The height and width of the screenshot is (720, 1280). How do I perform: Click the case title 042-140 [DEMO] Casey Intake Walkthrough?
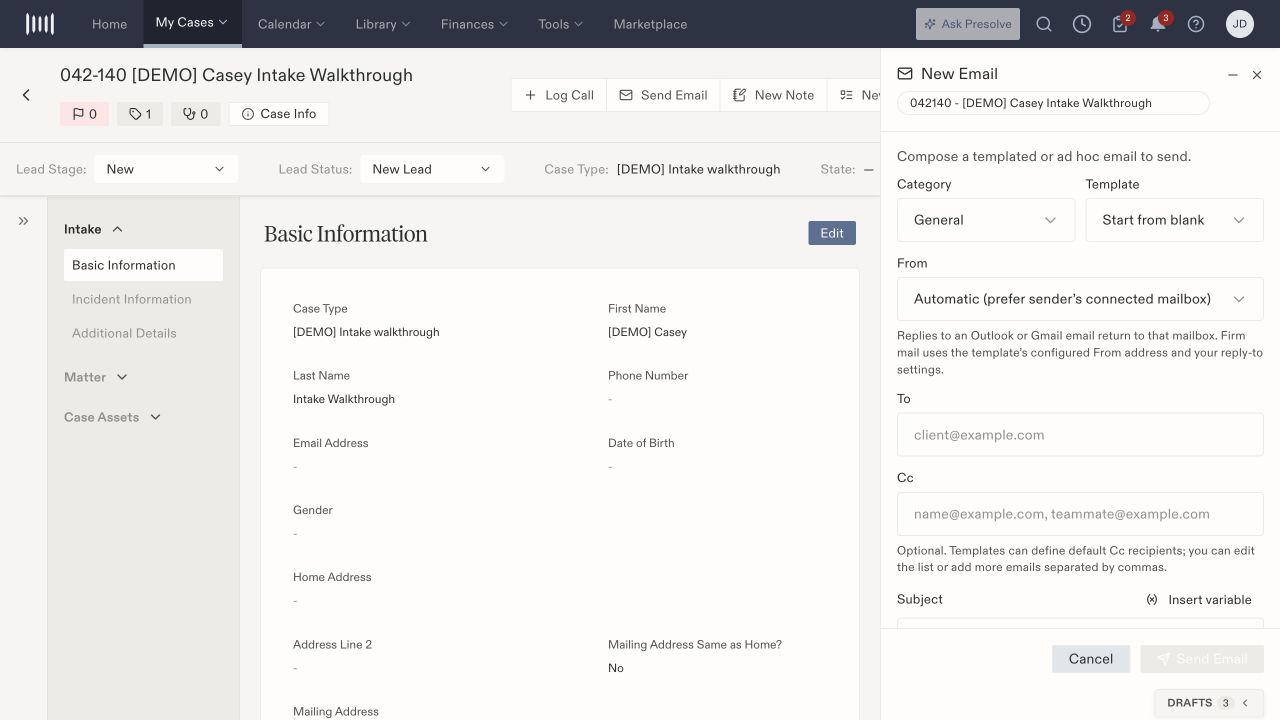pos(236,75)
